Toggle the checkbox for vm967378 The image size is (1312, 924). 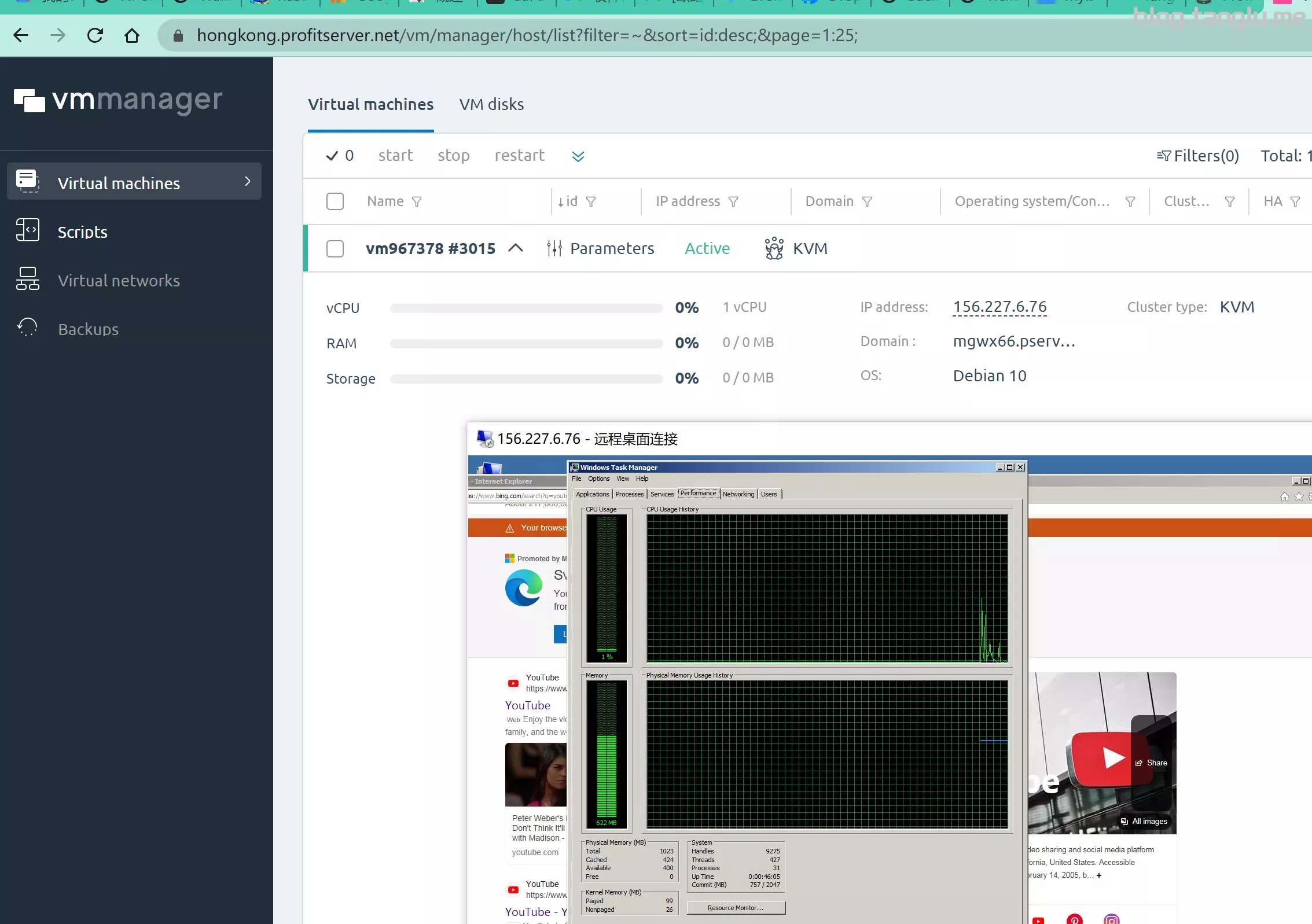[x=335, y=248]
